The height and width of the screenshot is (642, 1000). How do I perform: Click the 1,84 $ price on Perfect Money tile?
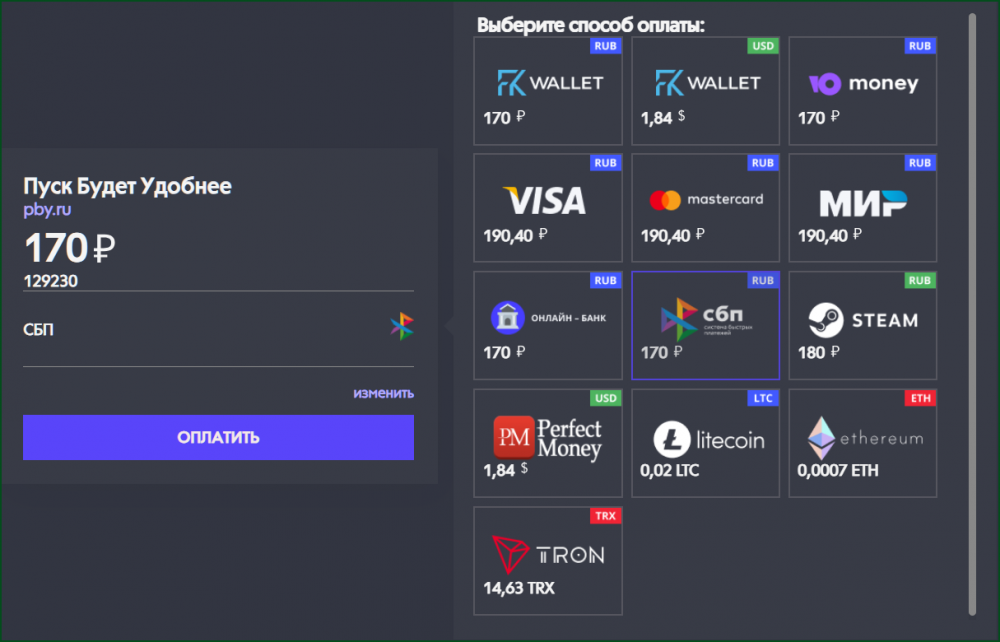click(505, 471)
